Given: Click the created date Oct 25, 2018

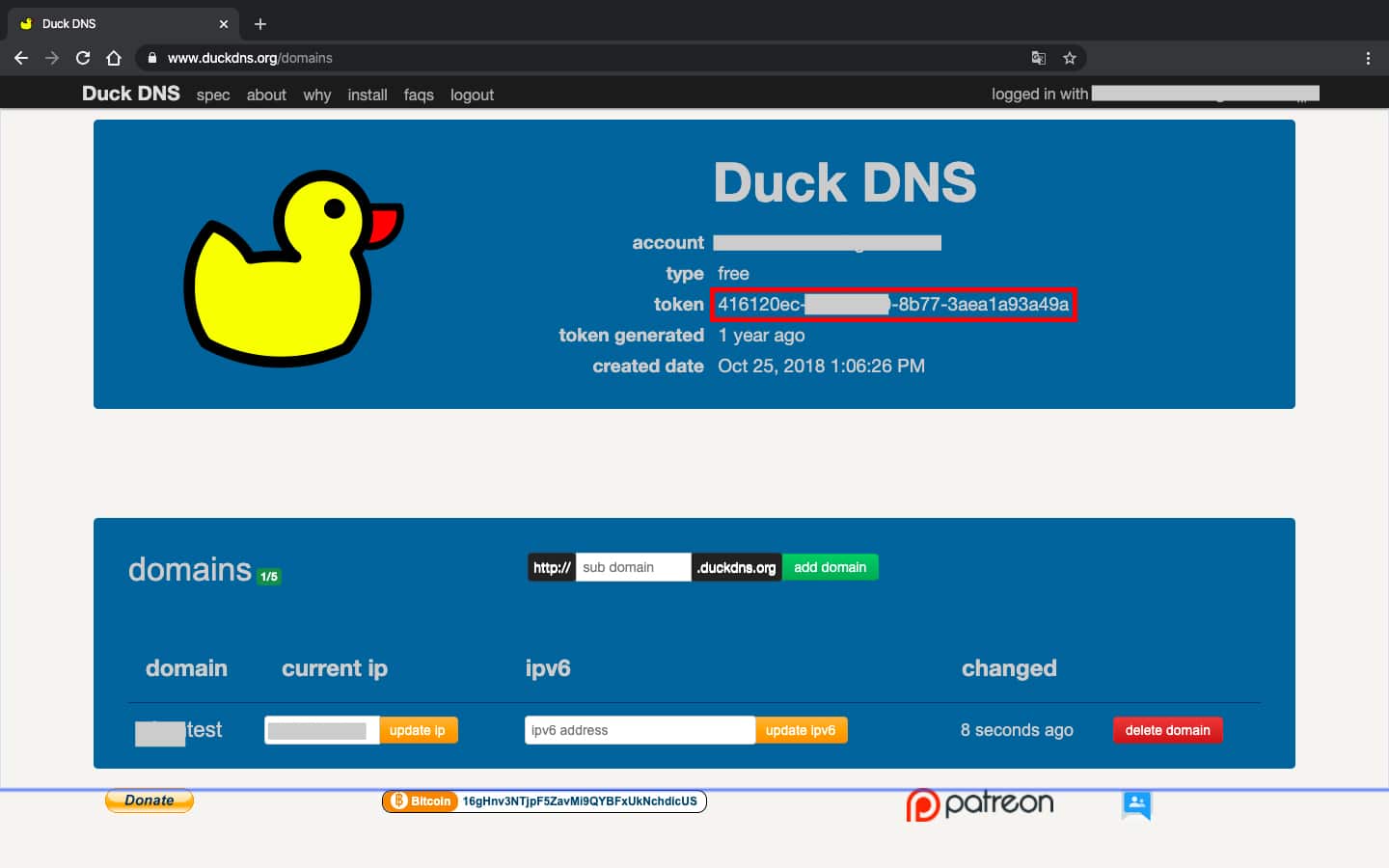Looking at the screenshot, I should [x=821, y=366].
